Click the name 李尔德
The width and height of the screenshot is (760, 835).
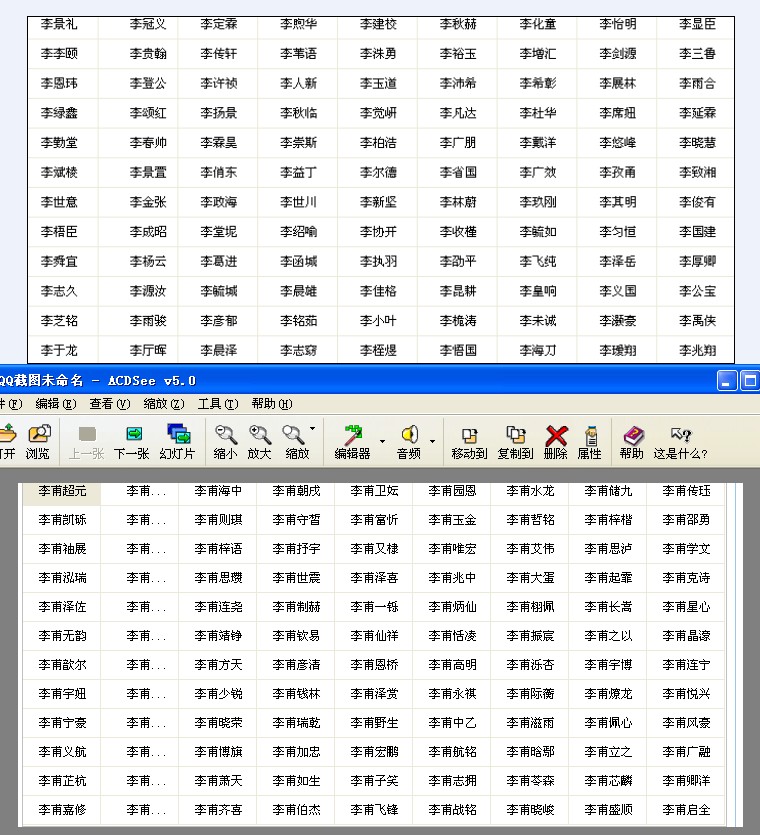pyautogui.click(x=378, y=173)
